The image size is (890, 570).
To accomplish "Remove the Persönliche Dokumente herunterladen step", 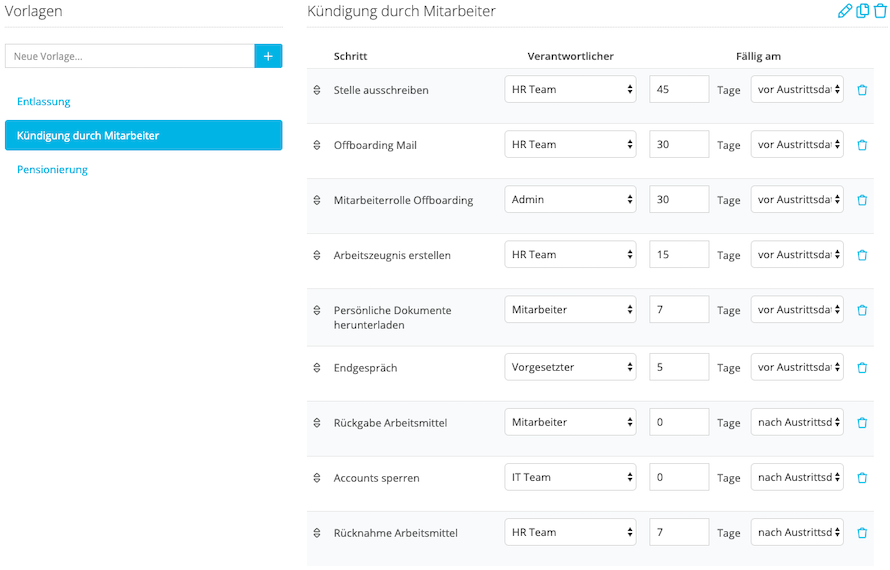I will 862,310.
